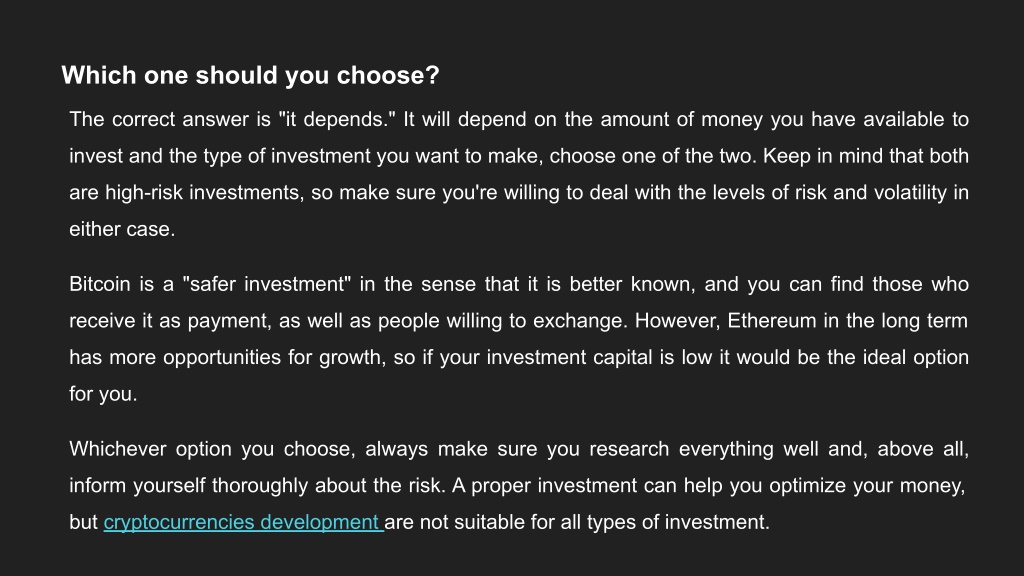Open the cryptocurrencies development link

pyautogui.click(x=243, y=522)
